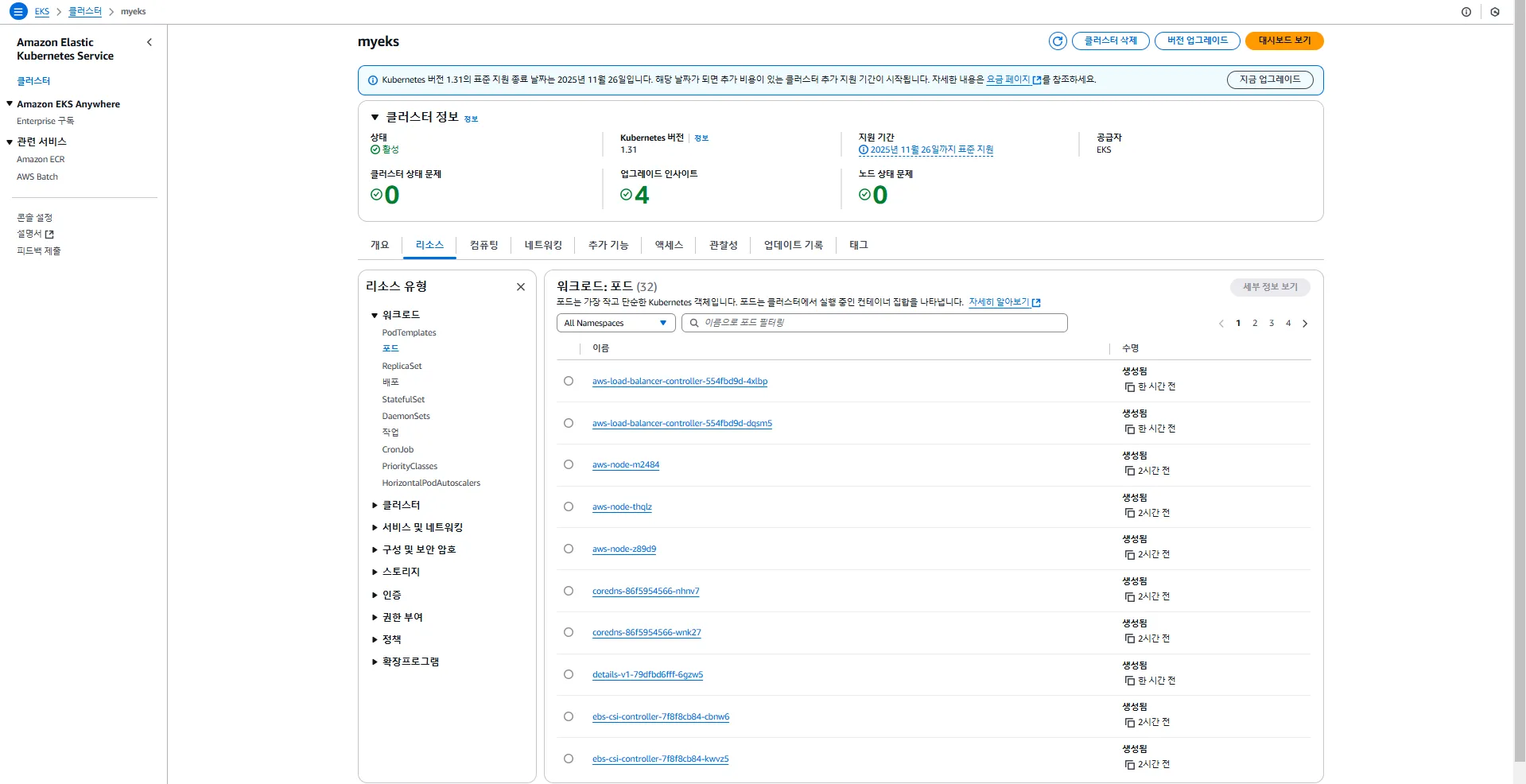
Task: Open the 요금 페이지 link
Action: pos(1013,80)
